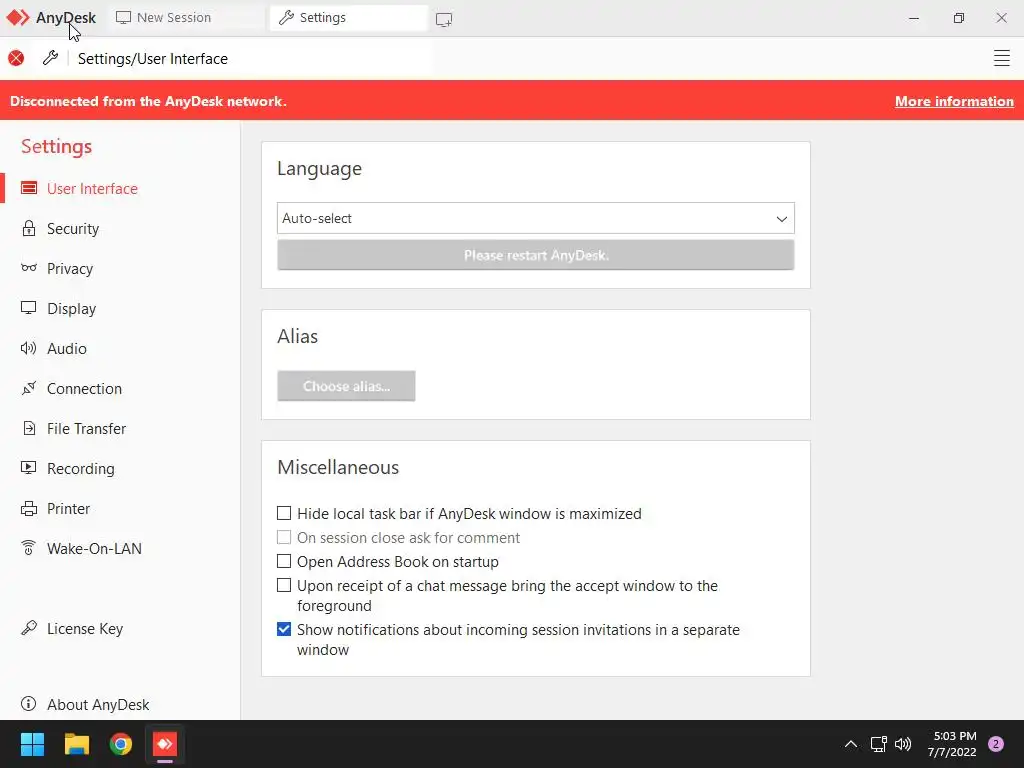Click the Please restart AnyDesk button
The image size is (1024, 768).
click(536, 255)
